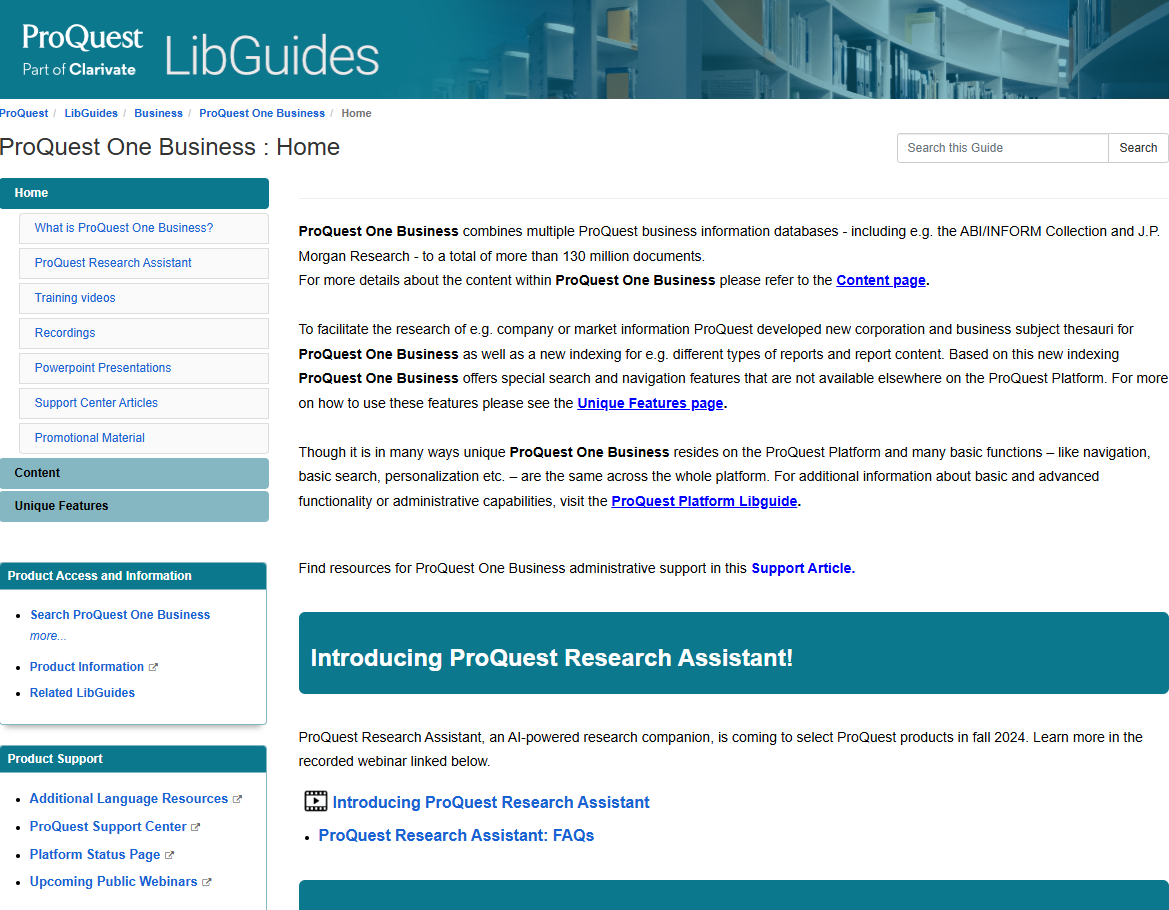Viewport: 1169px width, 910px height.
Task: Click external-link icon next to Additional Language Resources
Action: coord(237,799)
